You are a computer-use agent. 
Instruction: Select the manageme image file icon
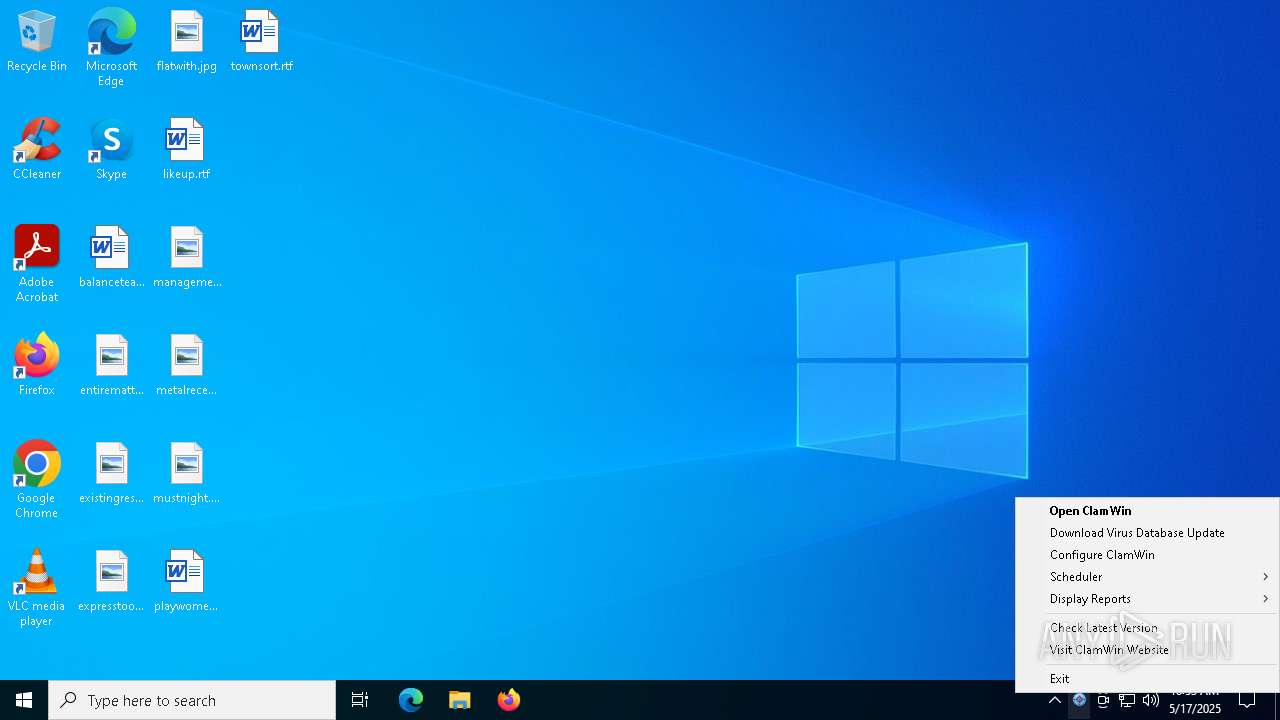point(186,257)
